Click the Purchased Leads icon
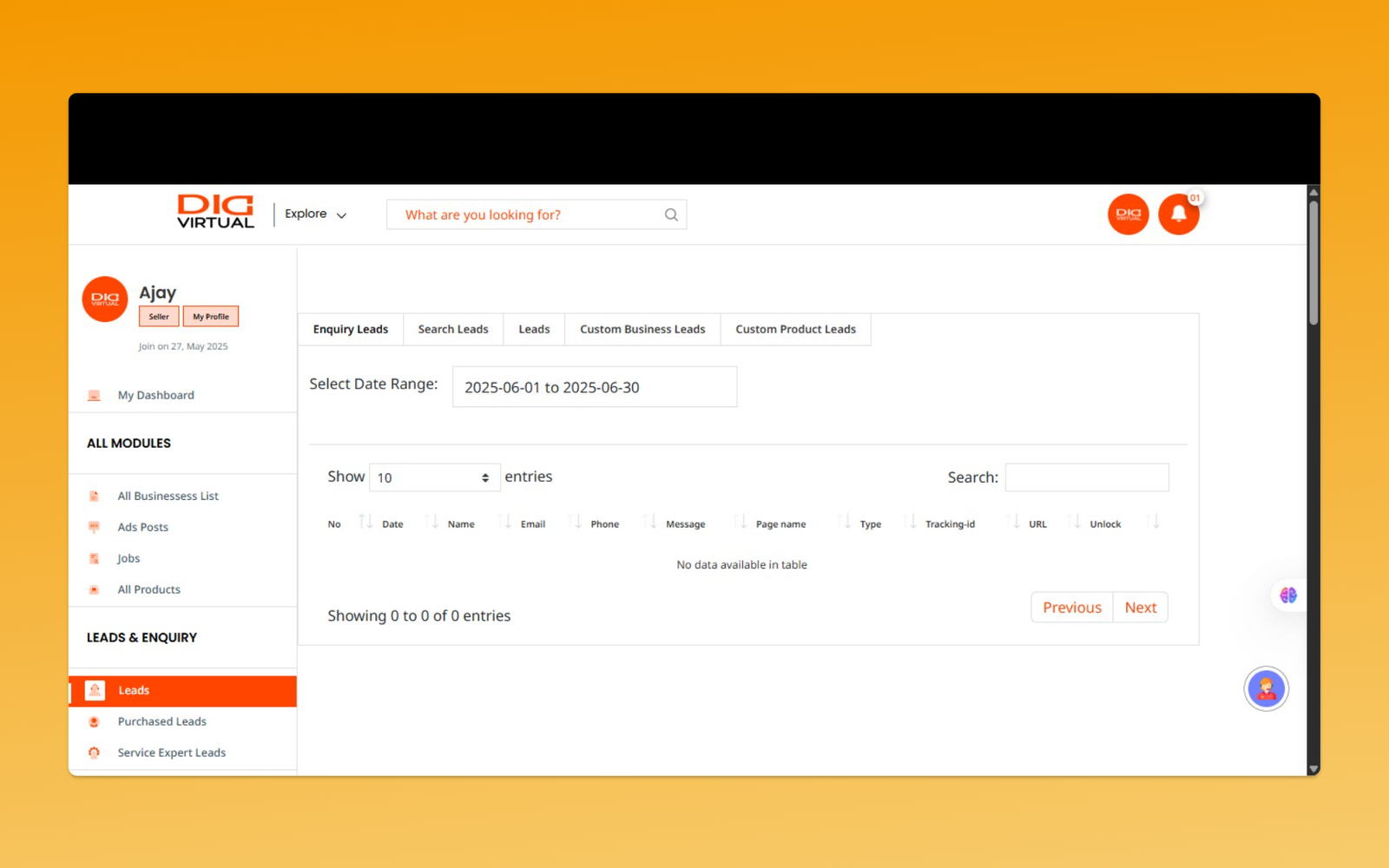 94,722
